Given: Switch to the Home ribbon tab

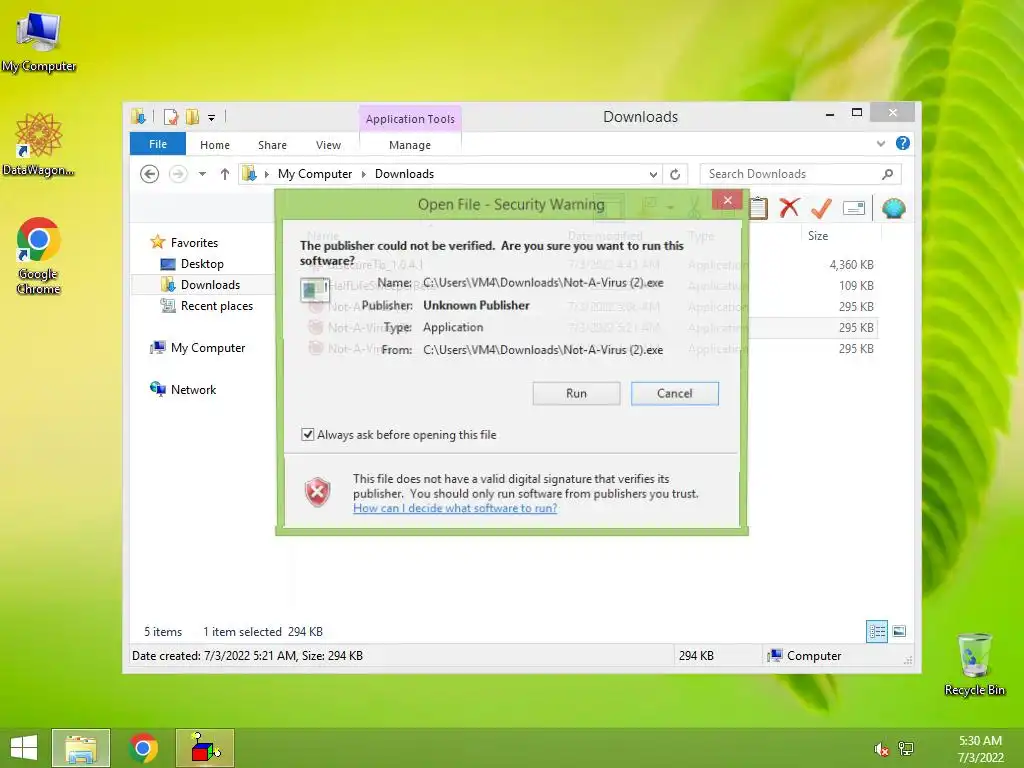Looking at the screenshot, I should 215,145.
